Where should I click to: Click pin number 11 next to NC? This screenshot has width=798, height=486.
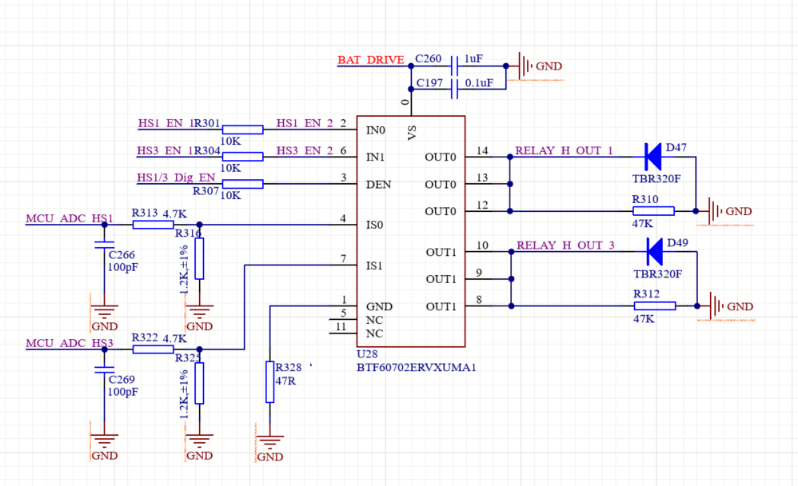341,327
